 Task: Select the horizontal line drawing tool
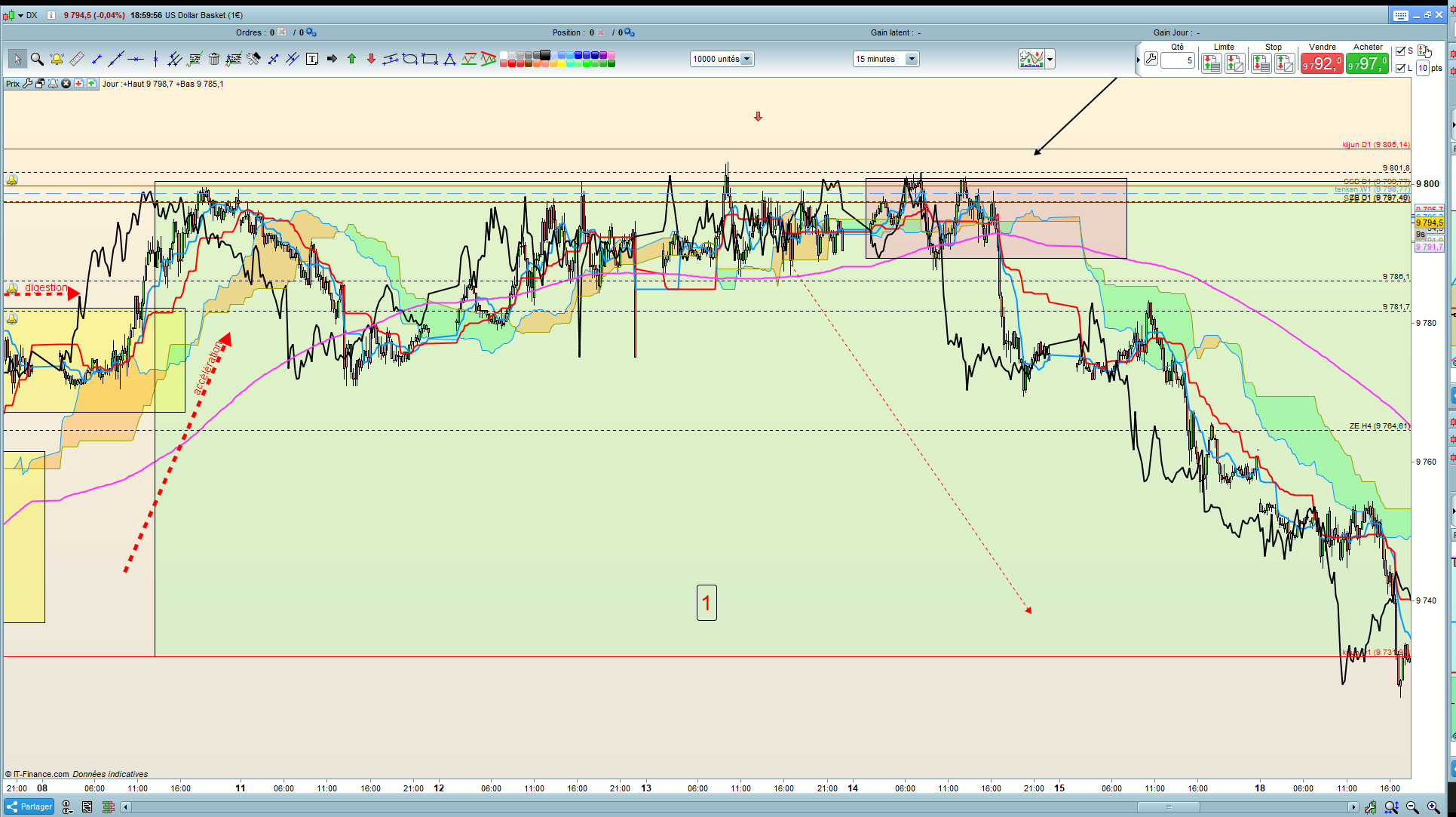pos(136,59)
